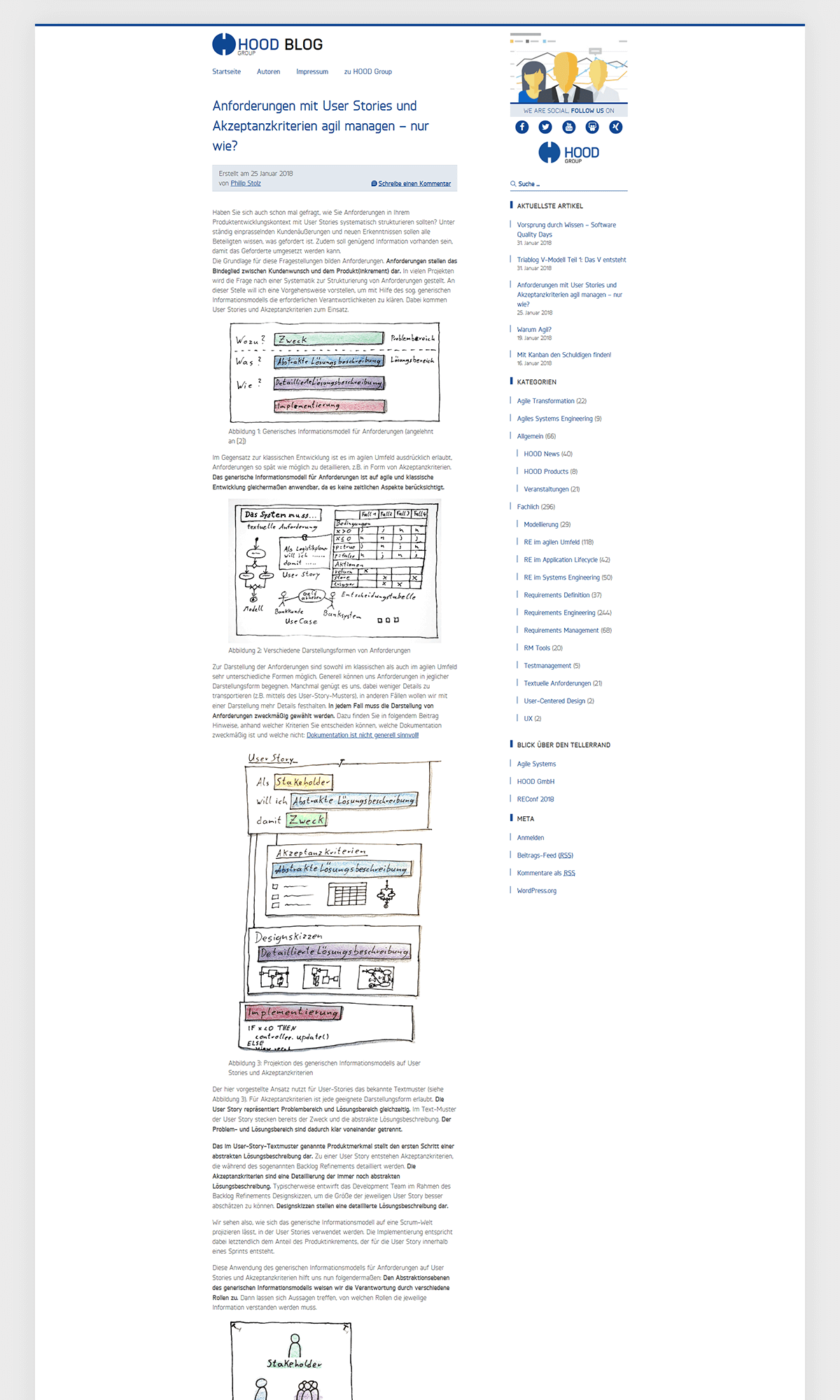This screenshot has height=1400, width=840.
Task: Click the HOOD Group logo in the sidebar
Action: [x=569, y=153]
